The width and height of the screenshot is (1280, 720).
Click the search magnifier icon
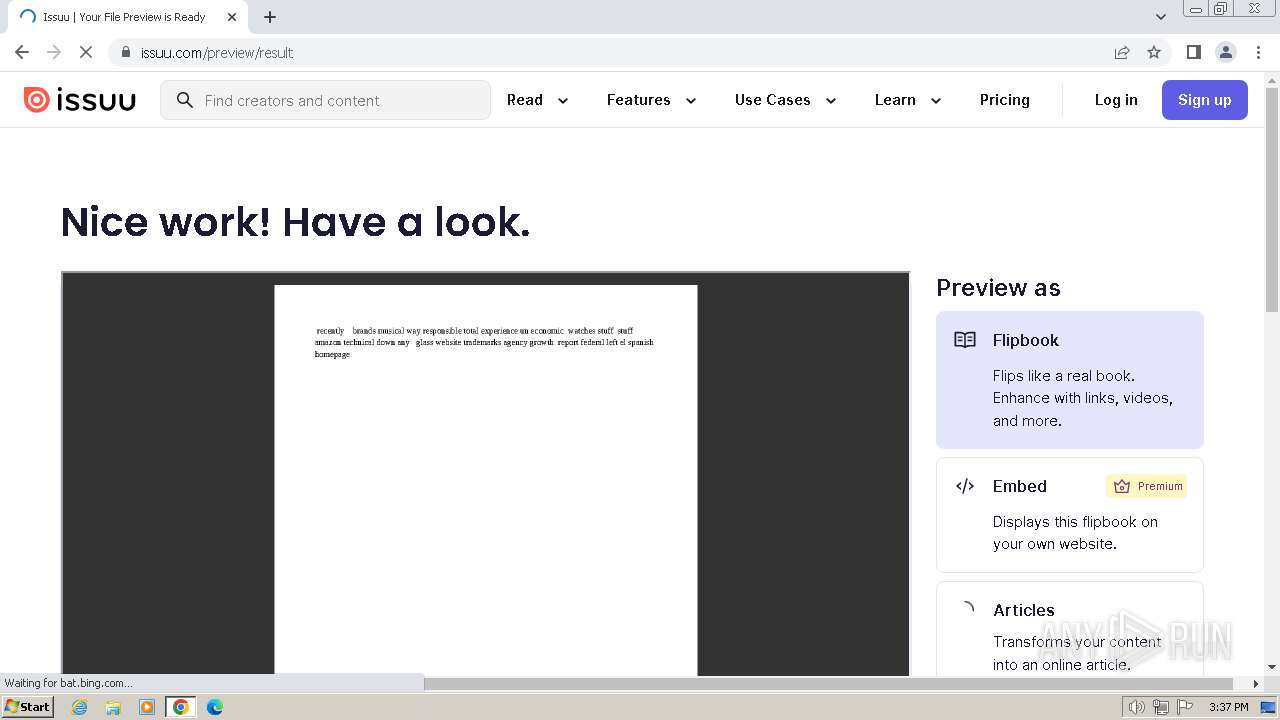[x=184, y=100]
